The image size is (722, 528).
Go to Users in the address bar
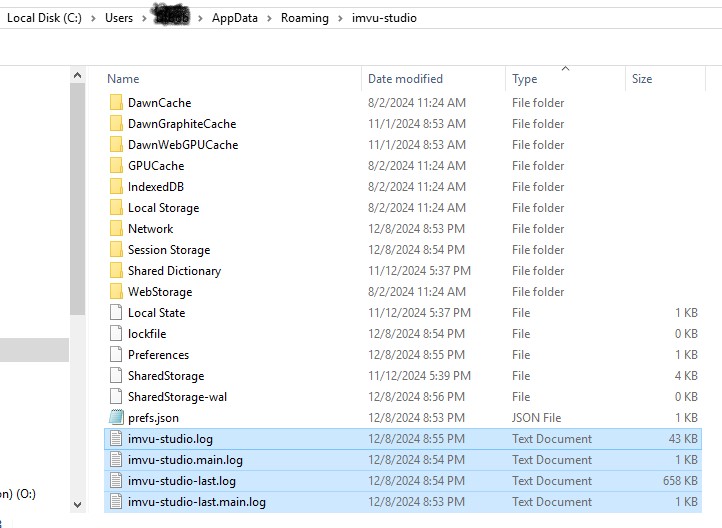pyautogui.click(x=119, y=18)
